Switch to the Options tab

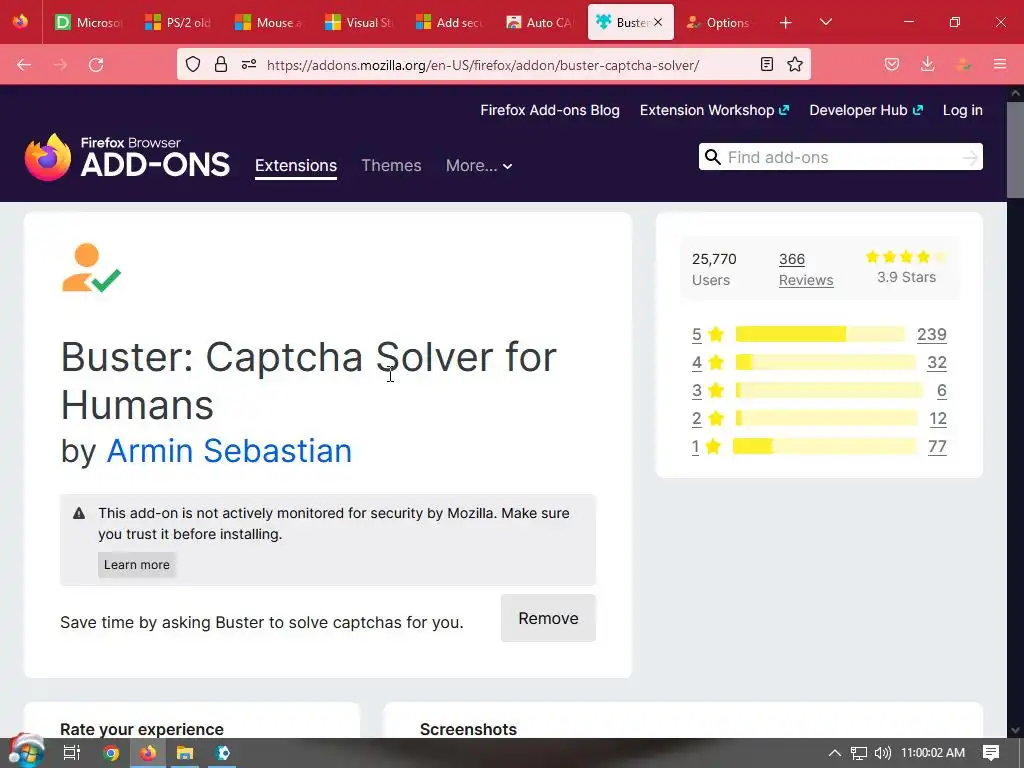coord(718,22)
